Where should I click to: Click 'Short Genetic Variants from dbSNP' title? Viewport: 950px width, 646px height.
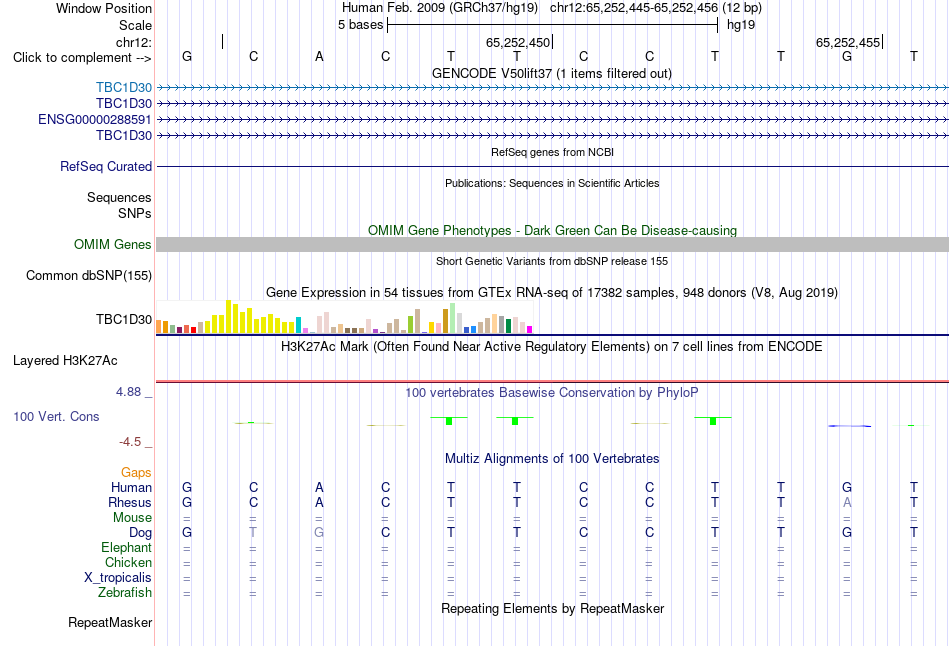(552, 261)
